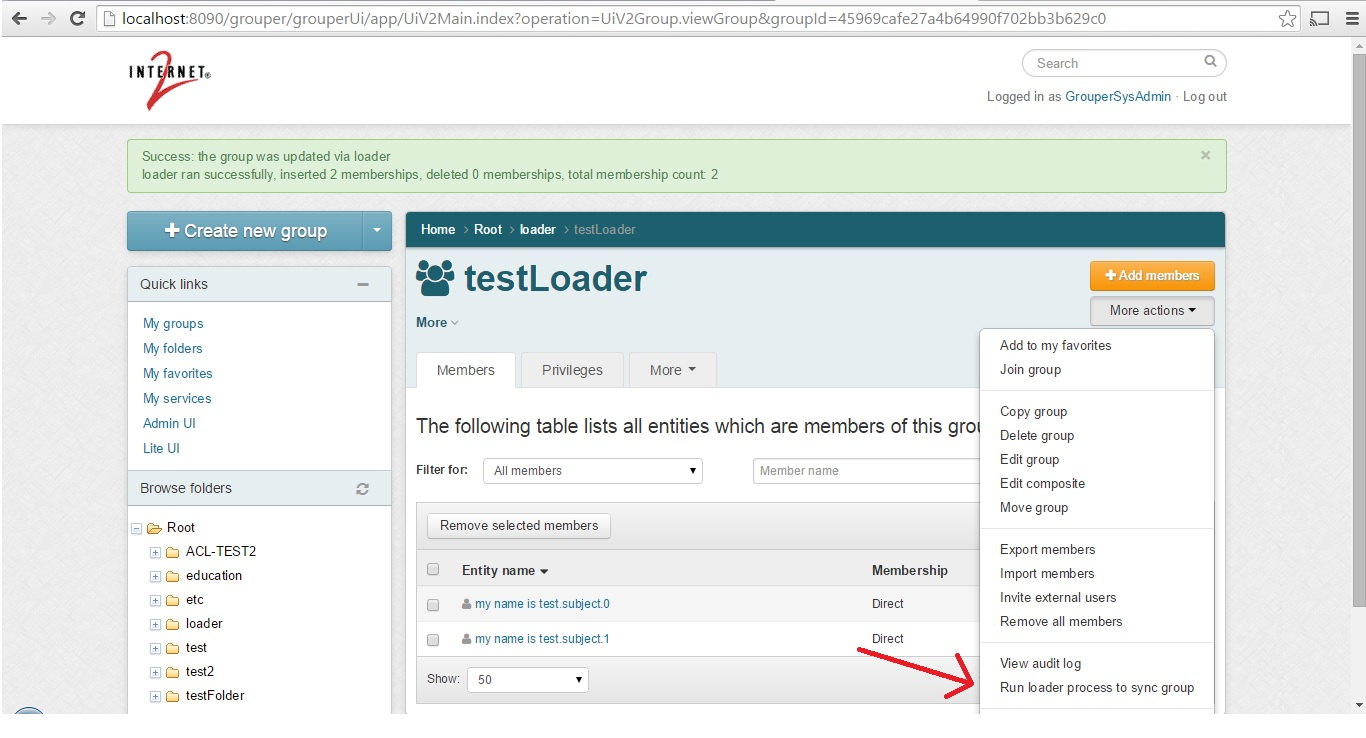Open the More tab dropdown

coord(672,370)
